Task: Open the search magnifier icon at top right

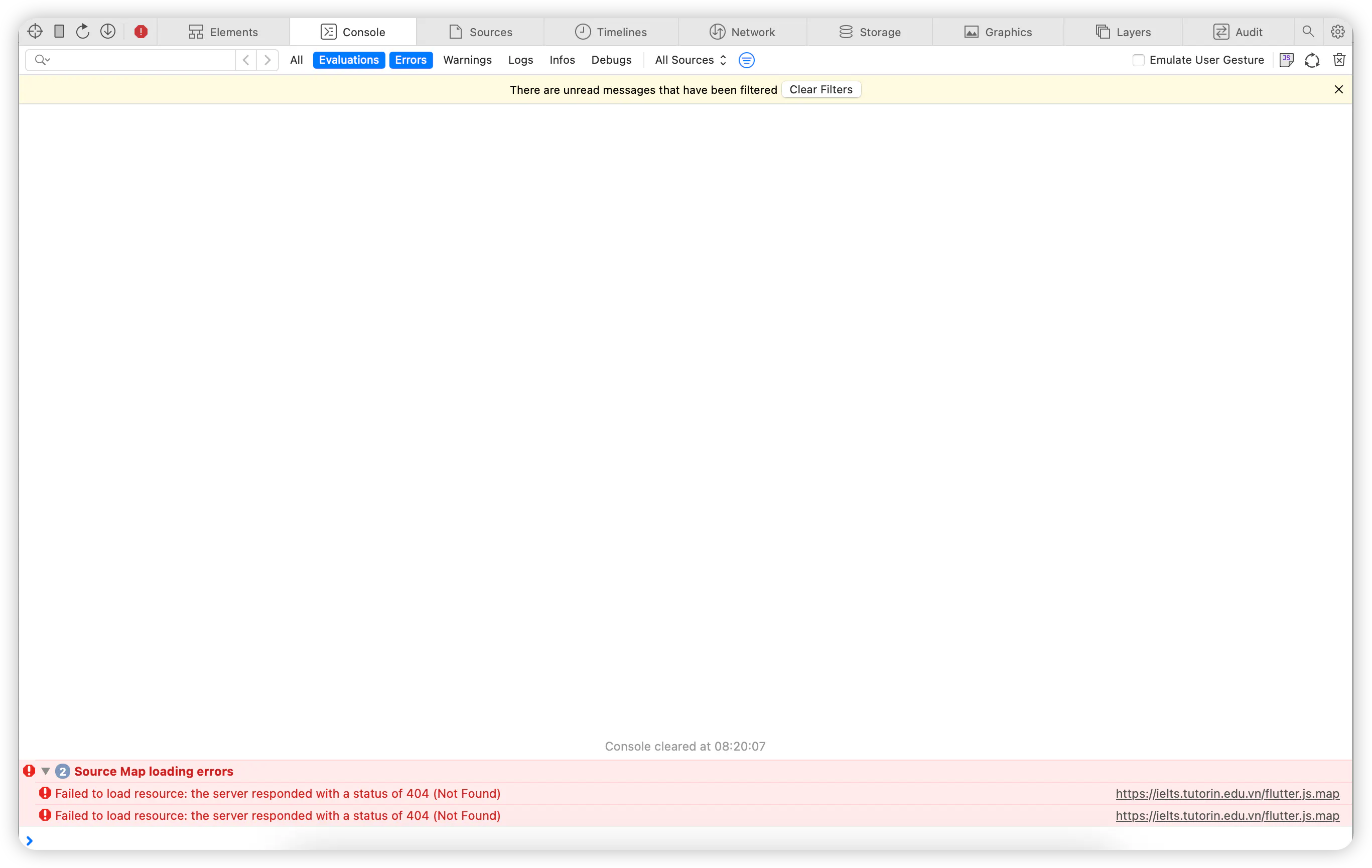Action: [x=1308, y=31]
